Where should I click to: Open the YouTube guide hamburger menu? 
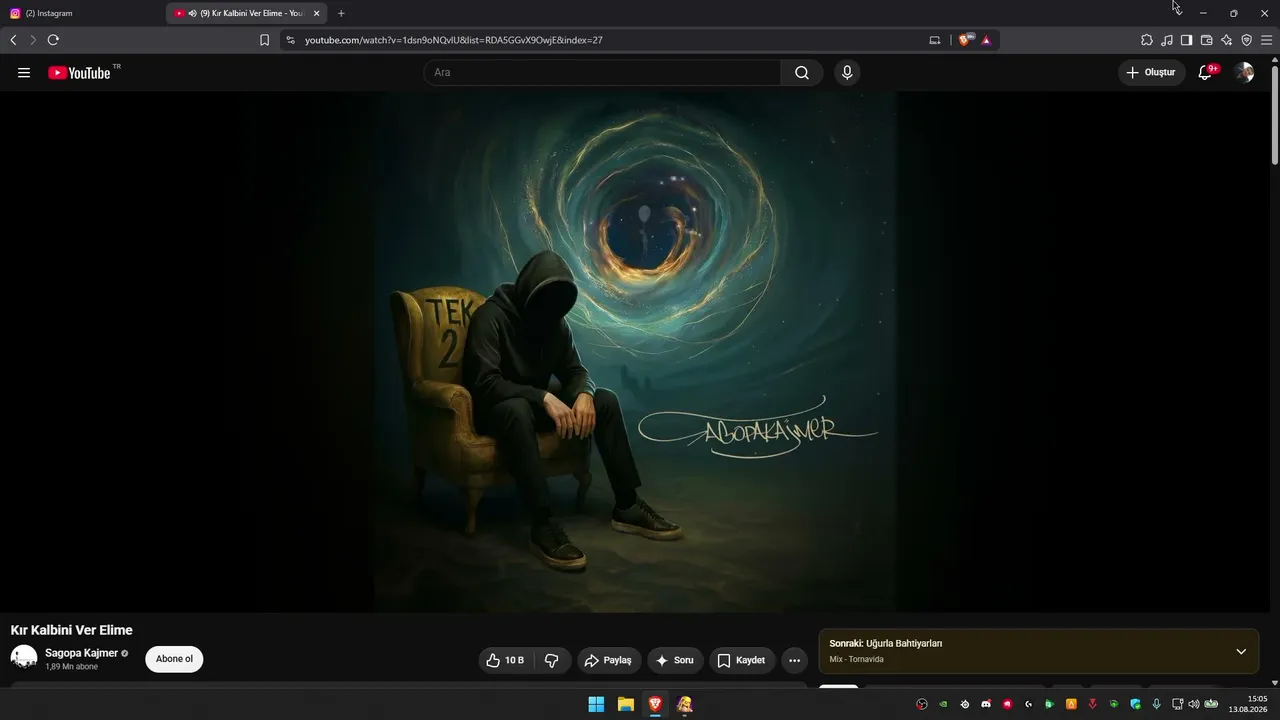[x=24, y=73]
